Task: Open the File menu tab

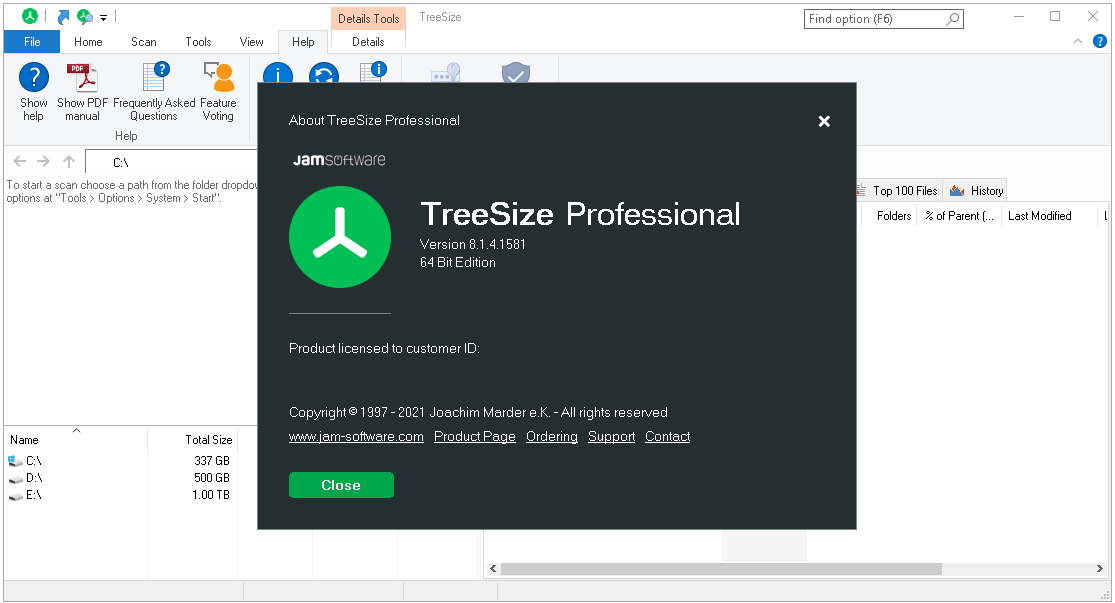Action: point(32,42)
